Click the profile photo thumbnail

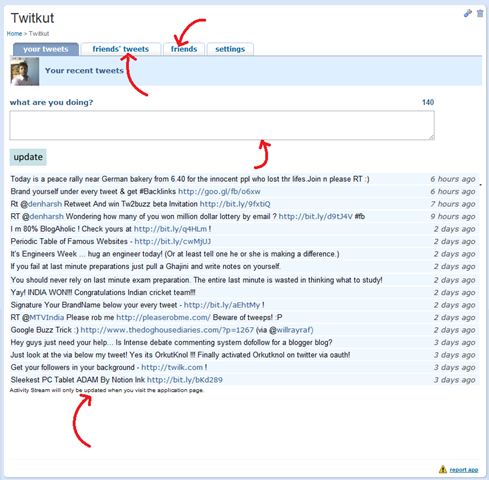25,71
